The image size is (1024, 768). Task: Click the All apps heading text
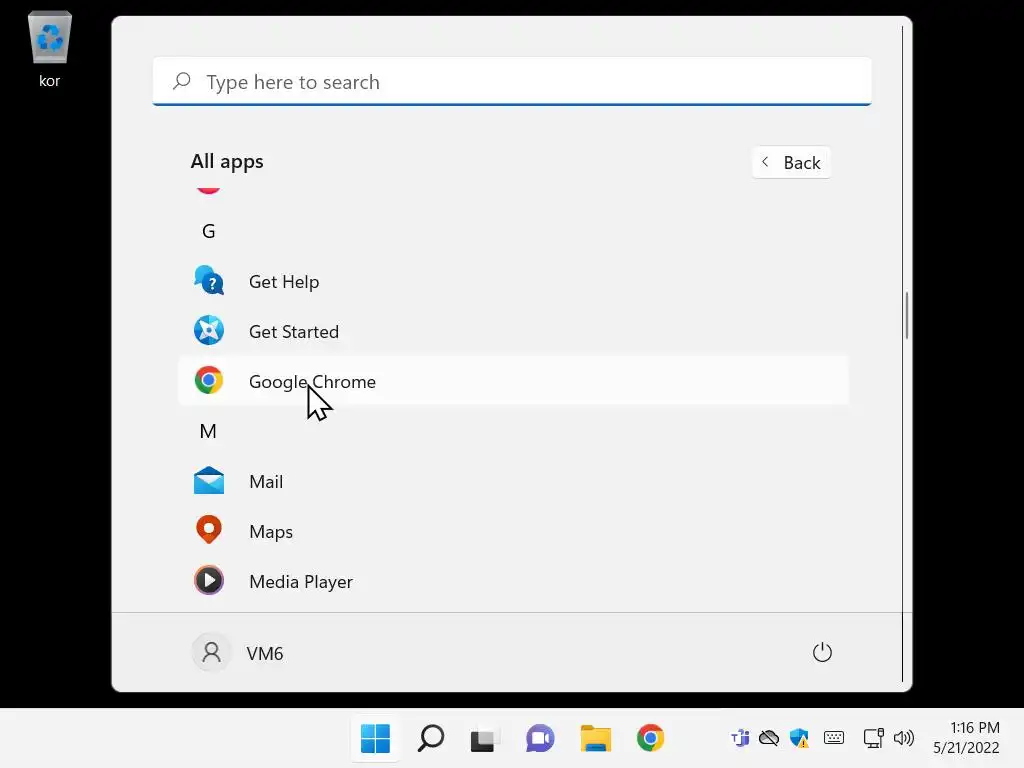click(x=227, y=161)
